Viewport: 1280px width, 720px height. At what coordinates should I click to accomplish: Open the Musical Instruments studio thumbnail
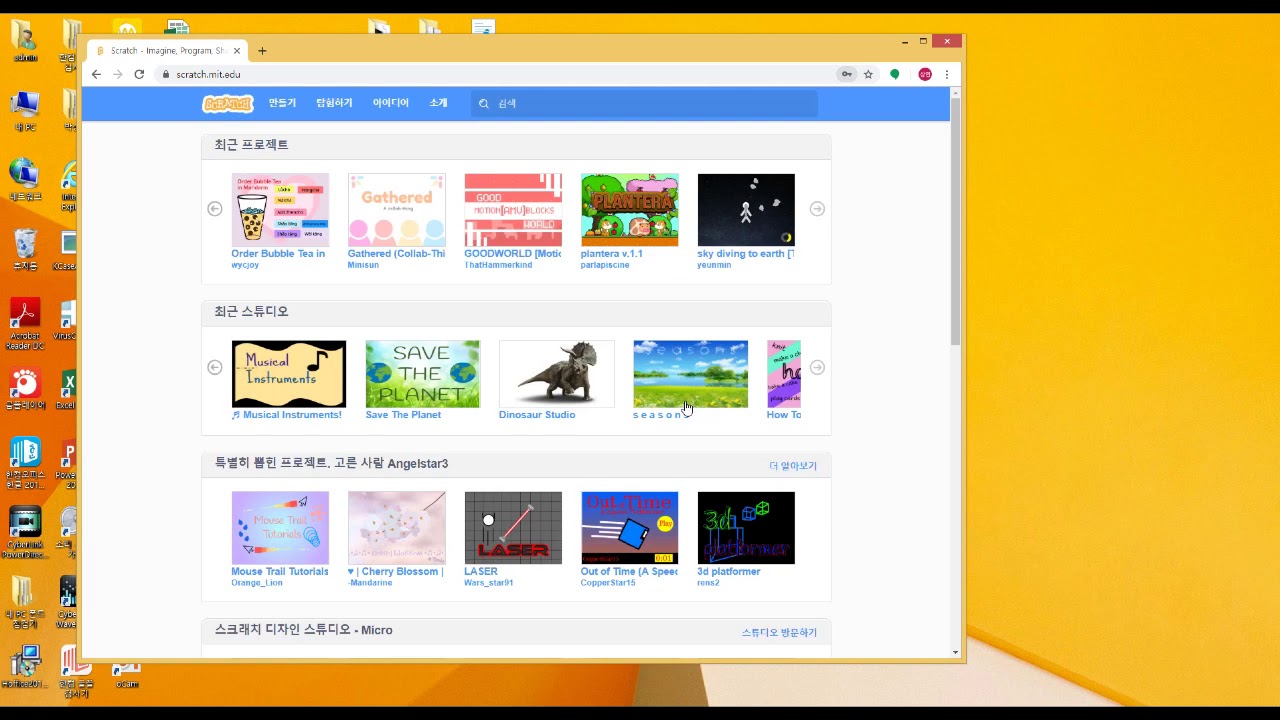289,374
